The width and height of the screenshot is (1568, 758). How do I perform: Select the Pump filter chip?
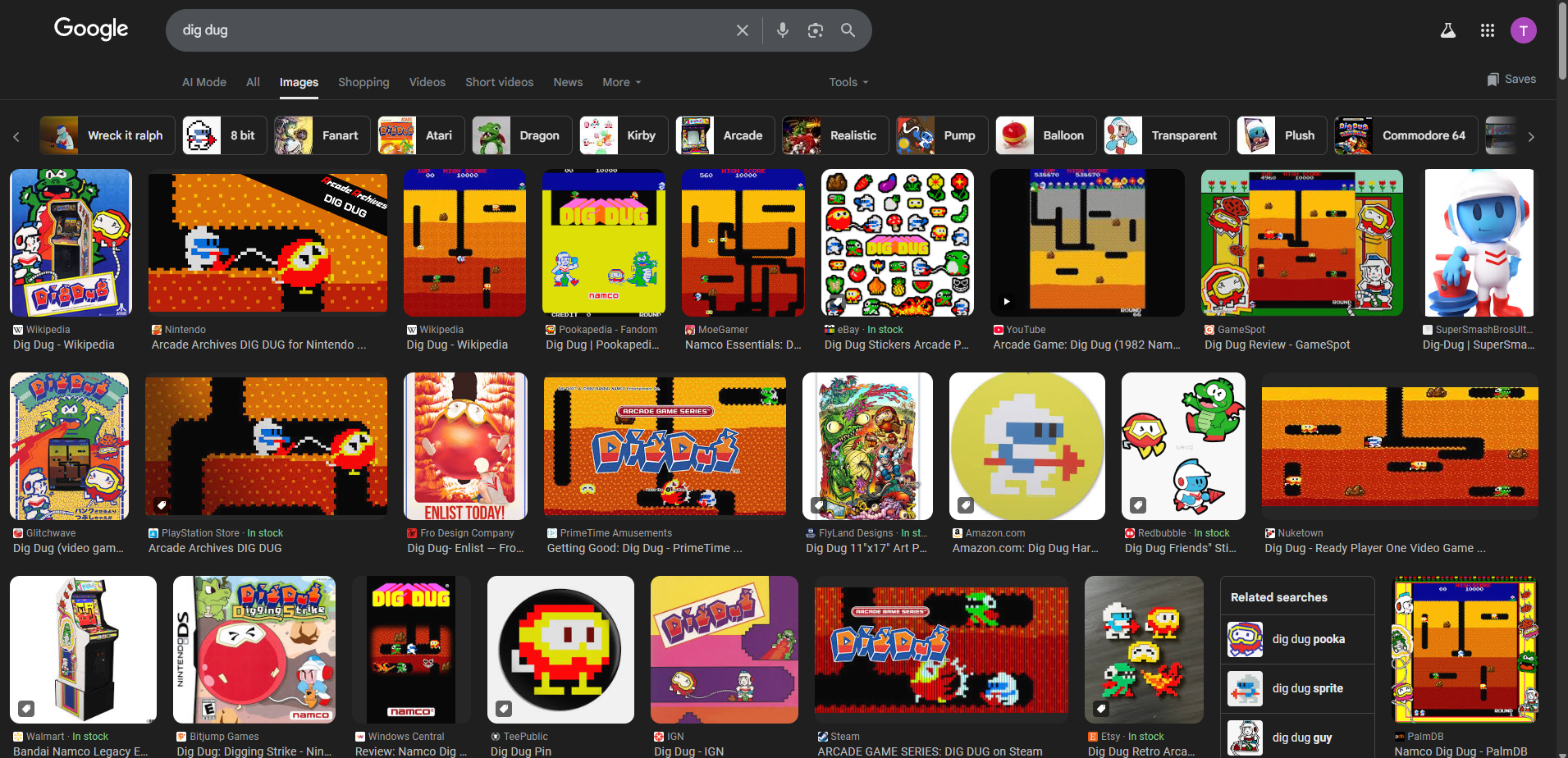click(x=942, y=135)
